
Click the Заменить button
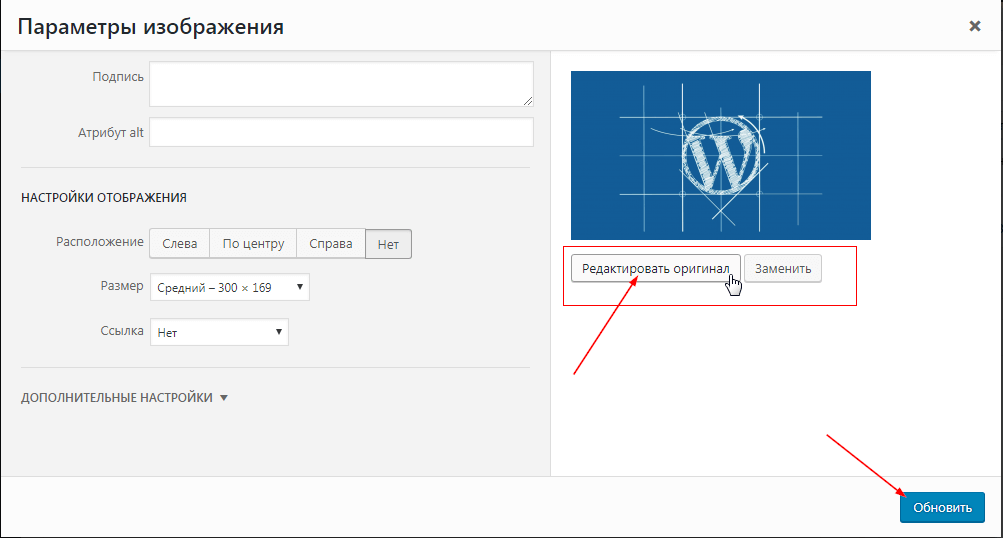click(783, 269)
